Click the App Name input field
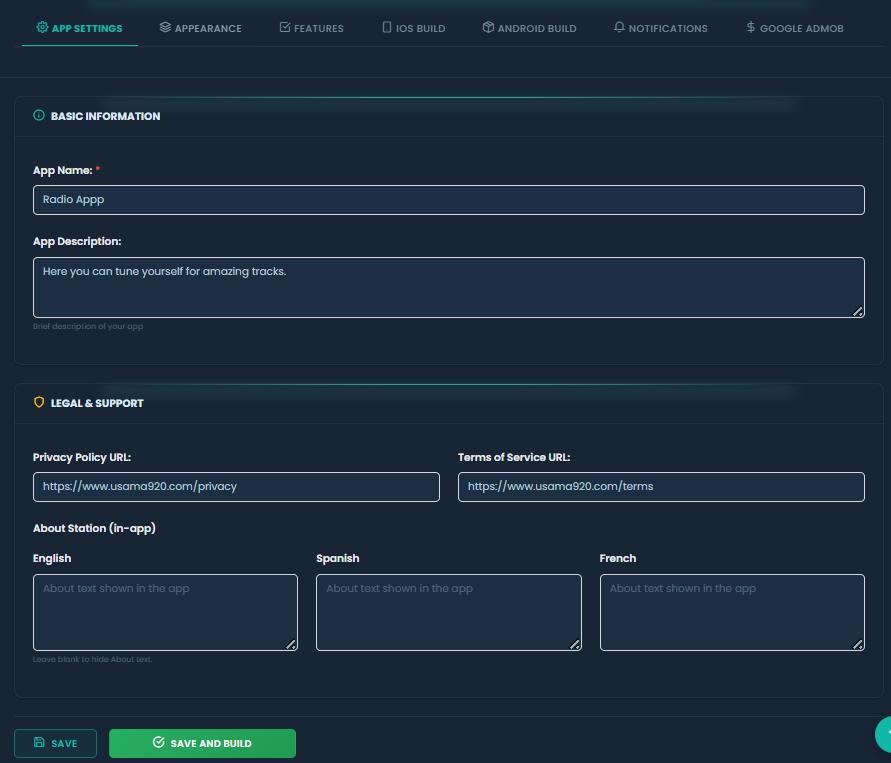Screen dimensions: 891x763 pos(448,200)
